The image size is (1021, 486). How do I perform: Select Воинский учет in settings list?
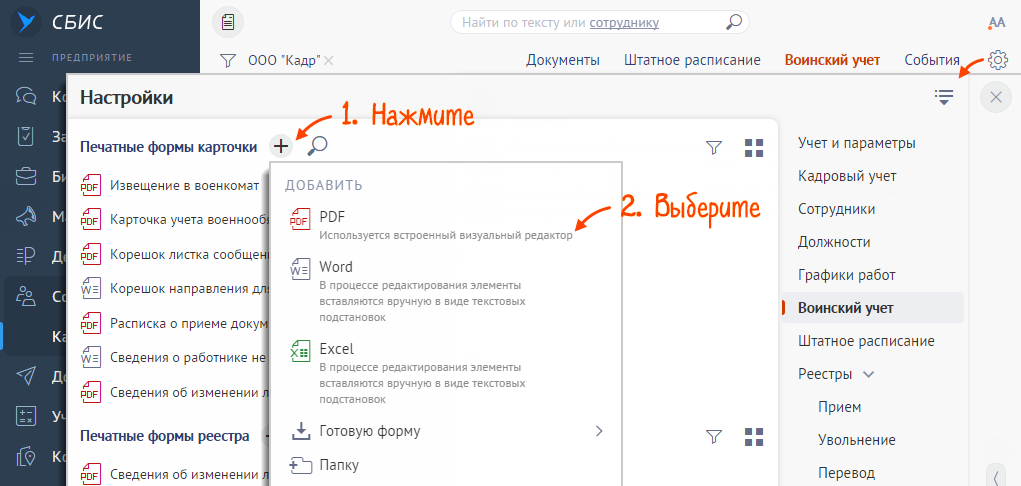click(x=873, y=308)
